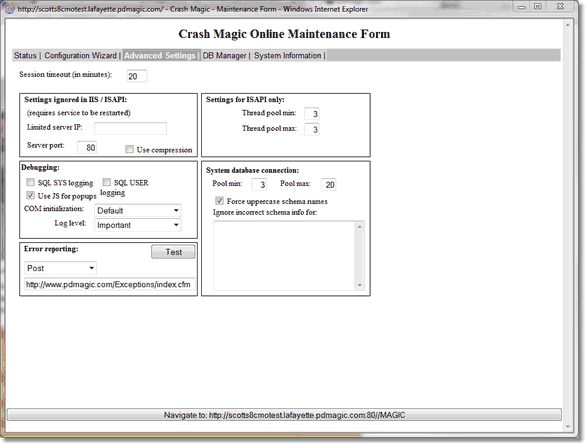Open the Log level dropdown
The width and height of the screenshot is (586, 445).
pos(138,225)
